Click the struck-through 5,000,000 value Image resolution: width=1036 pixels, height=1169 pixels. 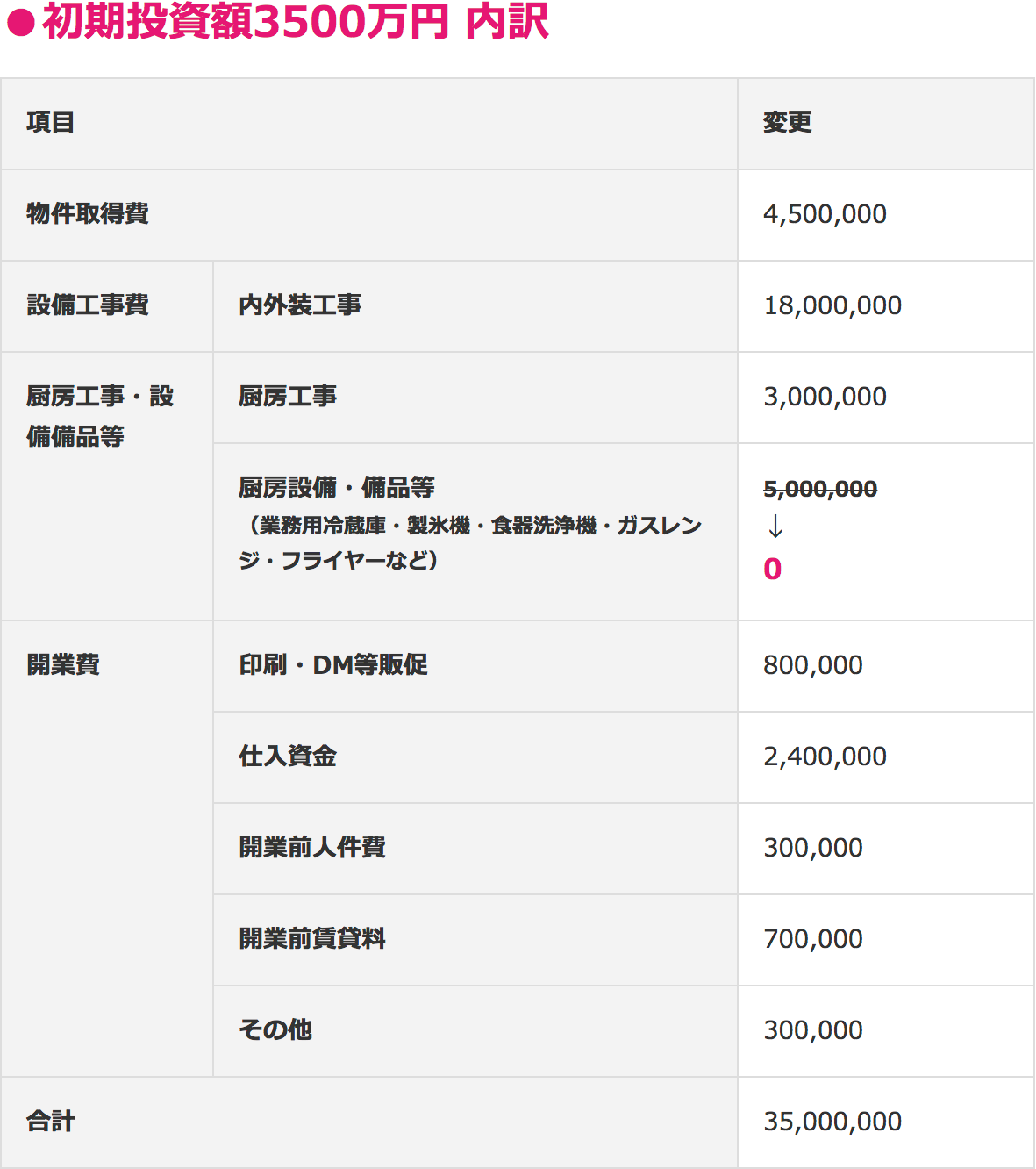[x=820, y=489]
